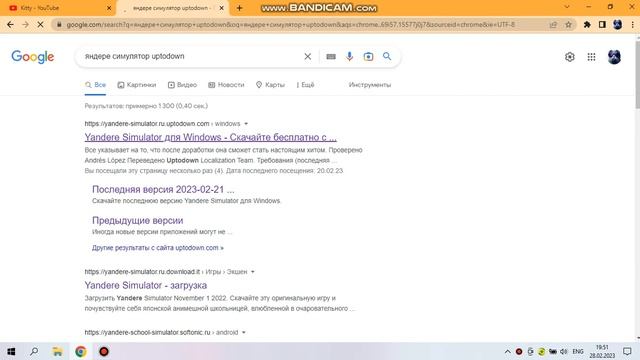Expand dropdown arrow next to download.it URL
This screenshot has width=640, height=360.
pos(253,272)
